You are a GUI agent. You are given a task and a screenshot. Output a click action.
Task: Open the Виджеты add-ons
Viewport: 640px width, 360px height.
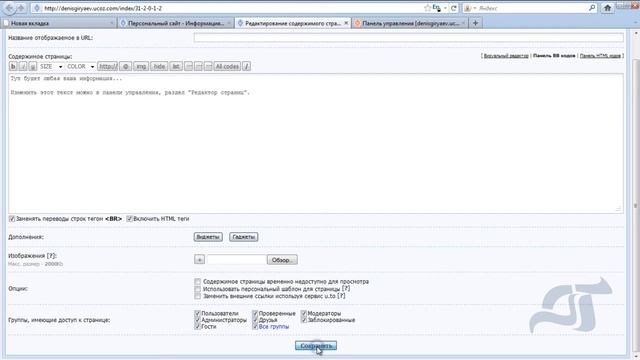point(208,237)
